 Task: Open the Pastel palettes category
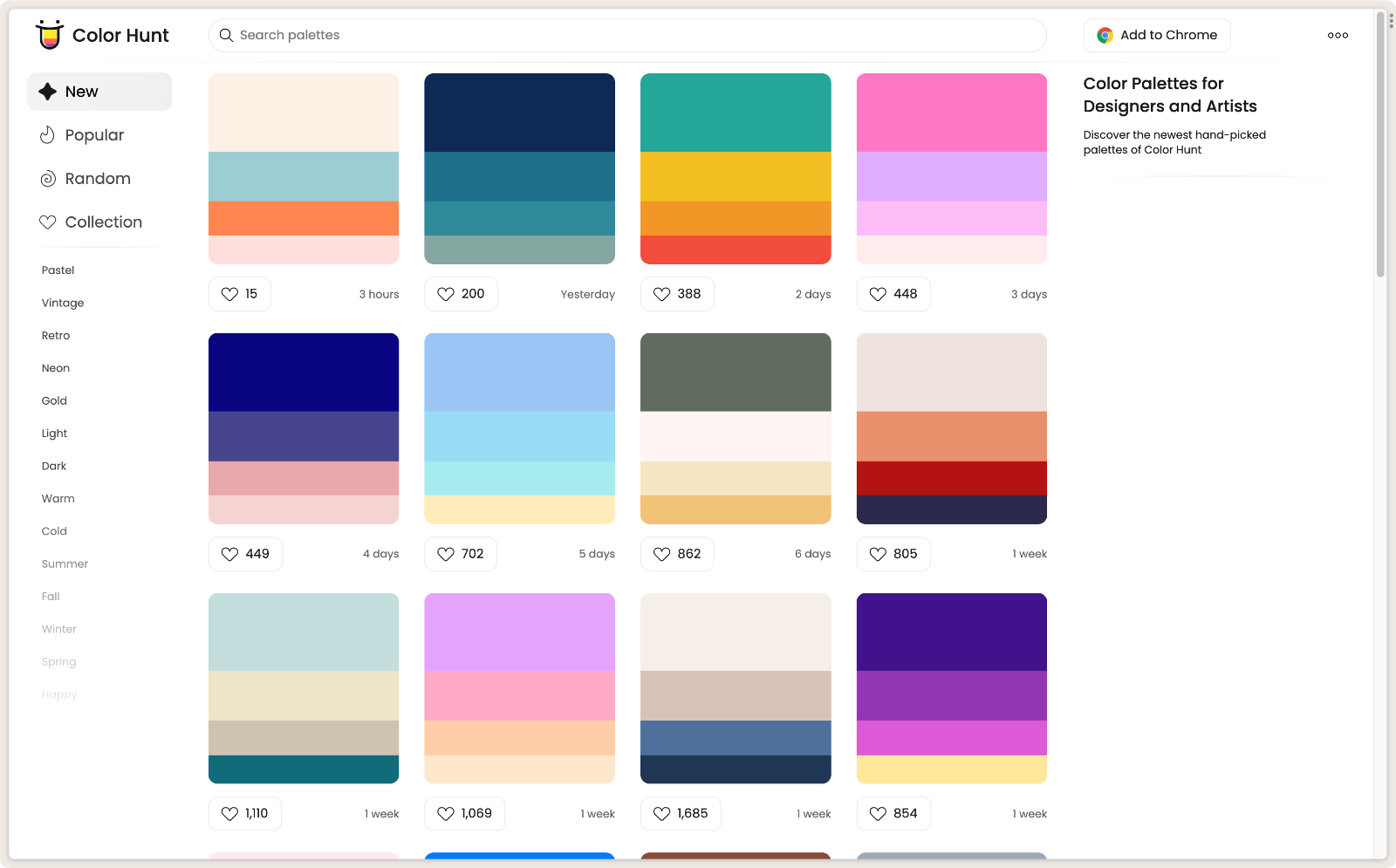click(58, 270)
